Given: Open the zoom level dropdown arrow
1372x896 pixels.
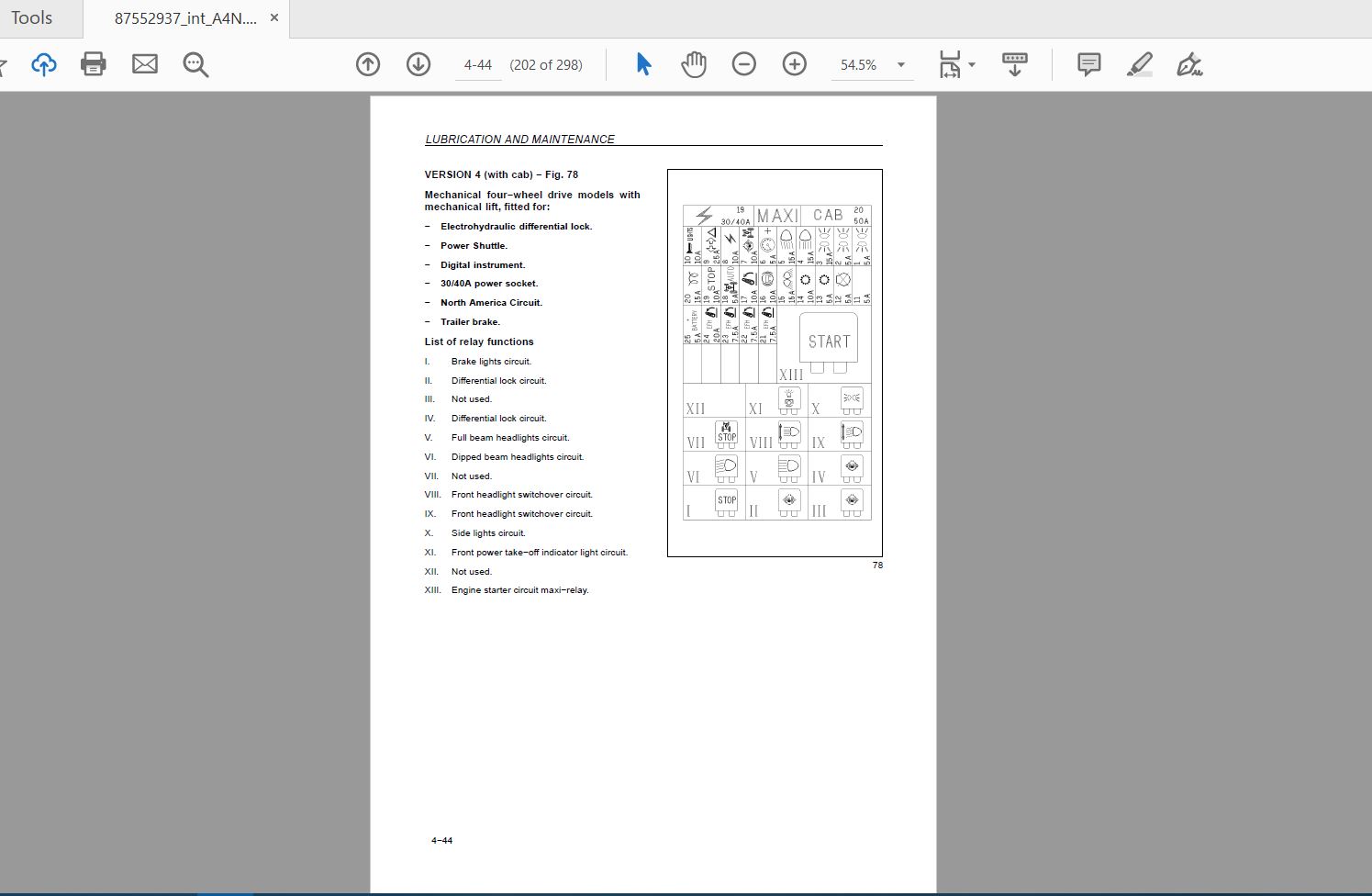Looking at the screenshot, I should pos(901,65).
